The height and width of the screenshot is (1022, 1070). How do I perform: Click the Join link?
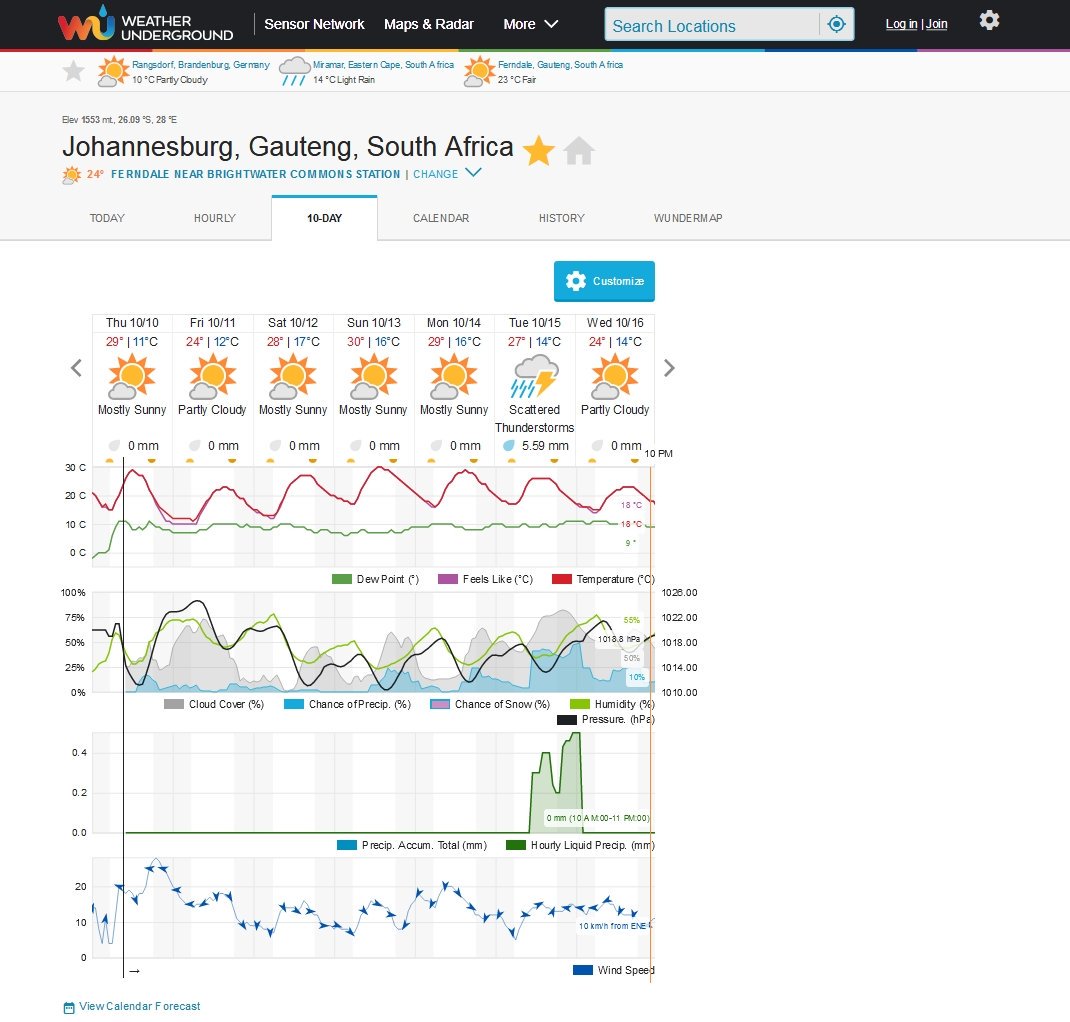(x=936, y=23)
